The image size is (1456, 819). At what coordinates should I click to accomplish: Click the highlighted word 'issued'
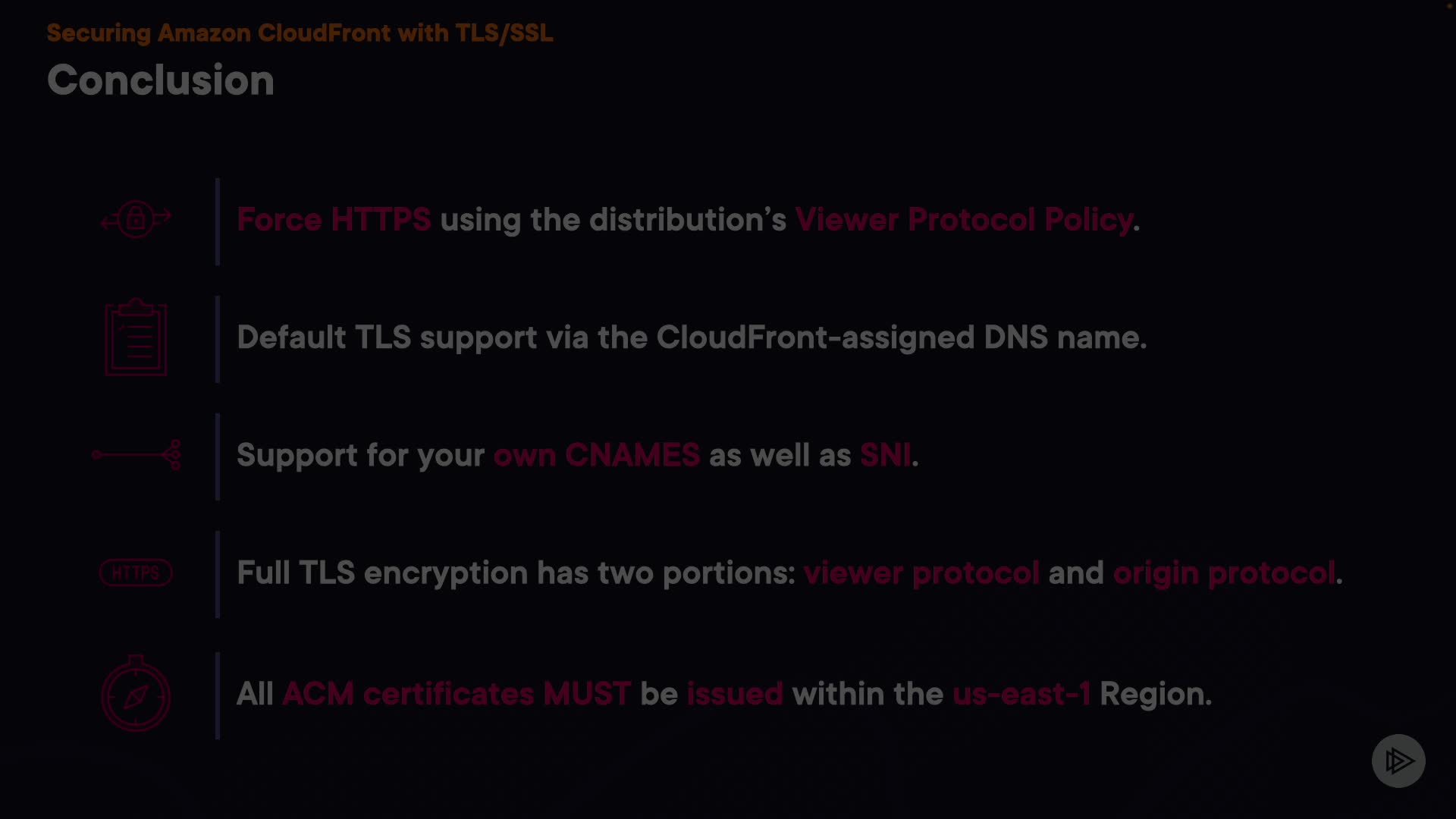pyautogui.click(x=734, y=694)
